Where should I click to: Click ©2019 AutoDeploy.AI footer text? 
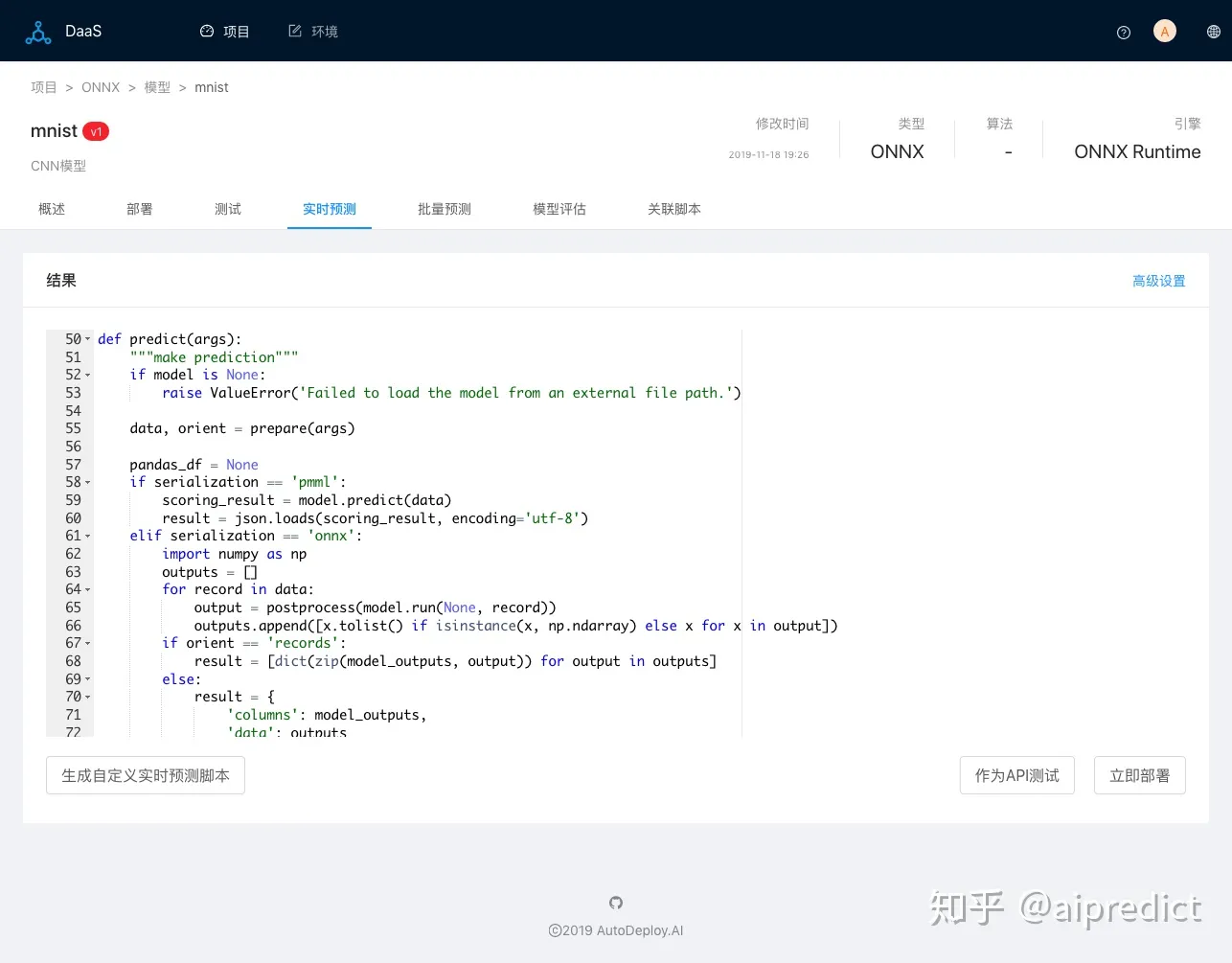click(x=616, y=930)
